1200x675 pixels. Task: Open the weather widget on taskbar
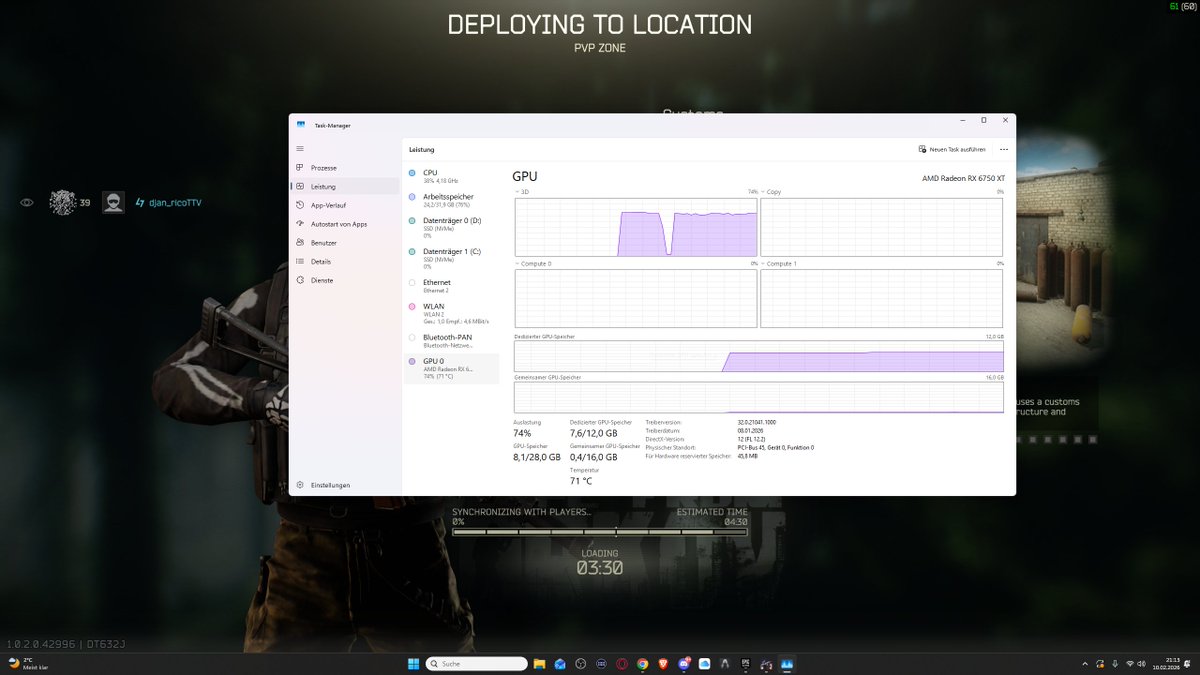pos(28,663)
